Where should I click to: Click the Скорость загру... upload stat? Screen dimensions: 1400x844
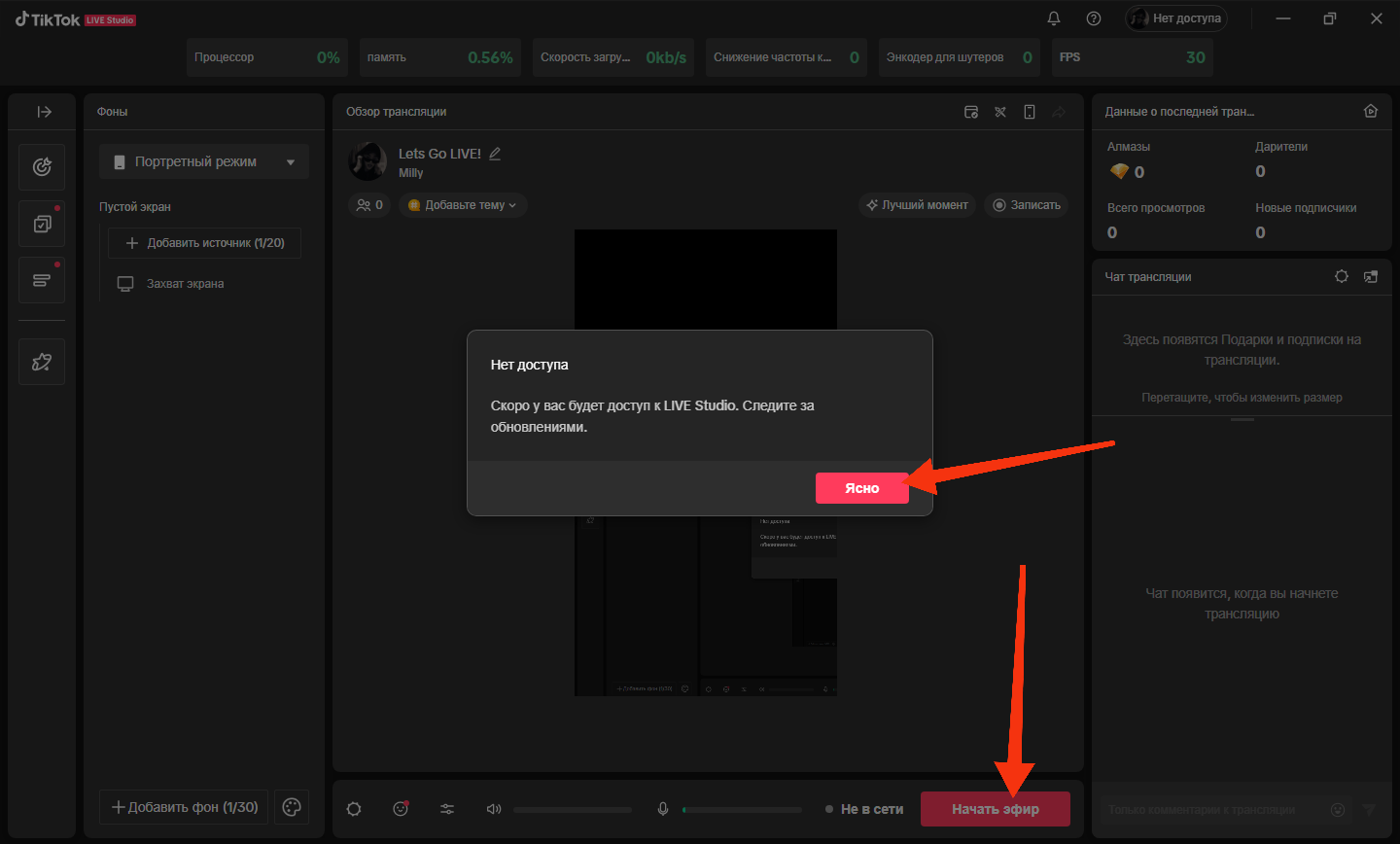coord(613,57)
